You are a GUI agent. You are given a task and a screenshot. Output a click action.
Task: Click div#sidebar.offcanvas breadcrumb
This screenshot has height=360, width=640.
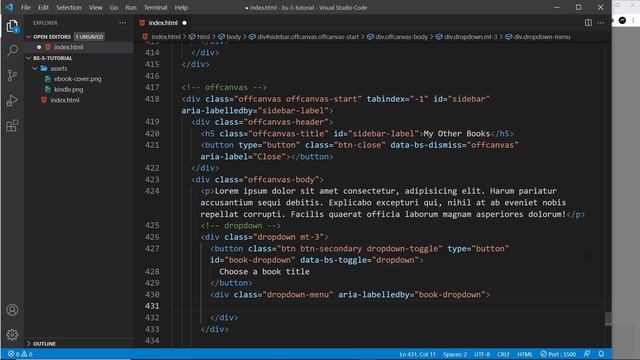[304, 37]
